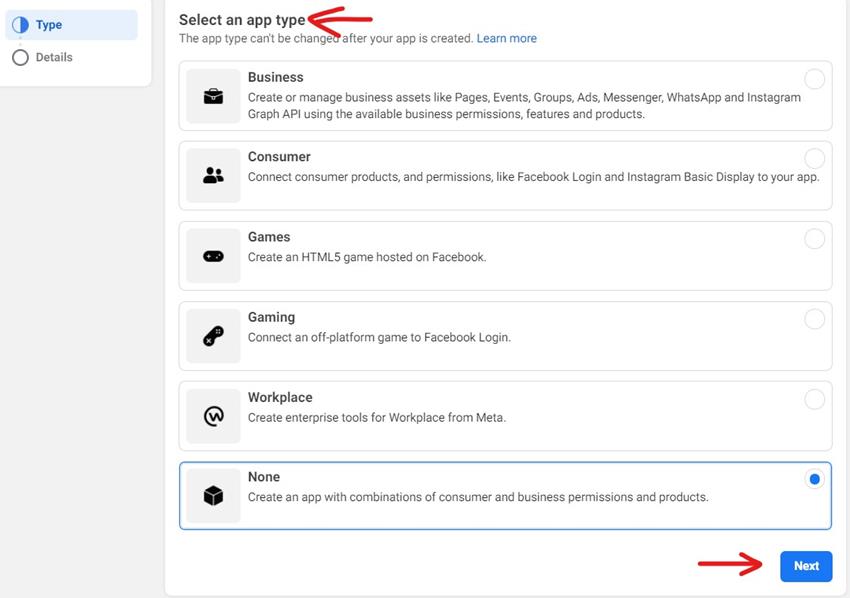
Task: Select the Gaming radio button
Action: (x=815, y=317)
